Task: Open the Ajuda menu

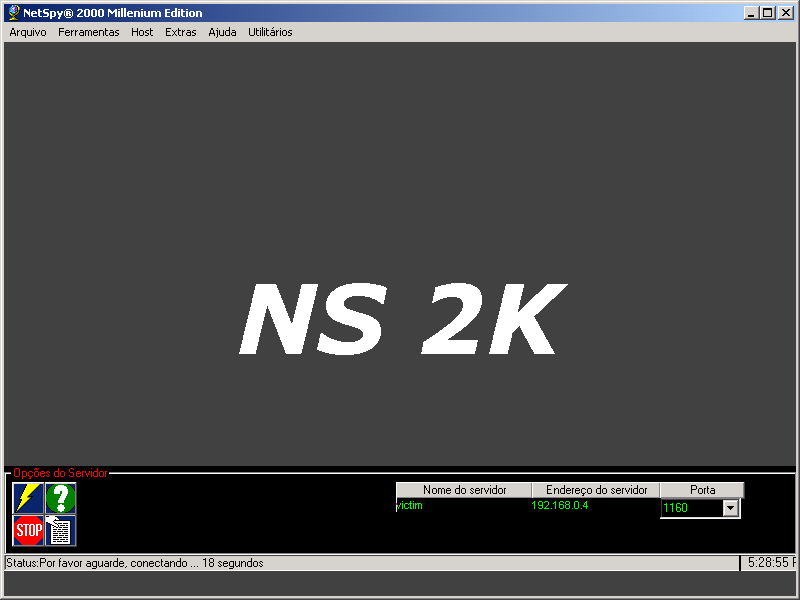Action: 221,31
